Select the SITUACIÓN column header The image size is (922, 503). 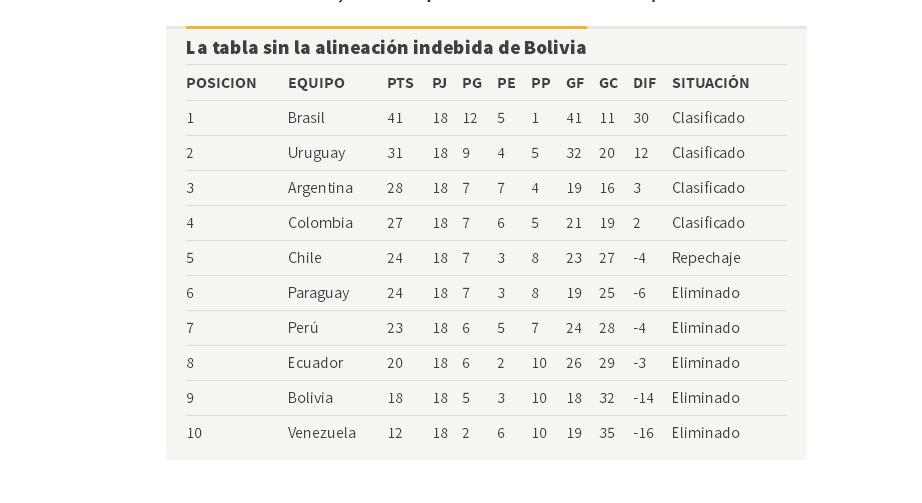pyautogui.click(x=710, y=82)
